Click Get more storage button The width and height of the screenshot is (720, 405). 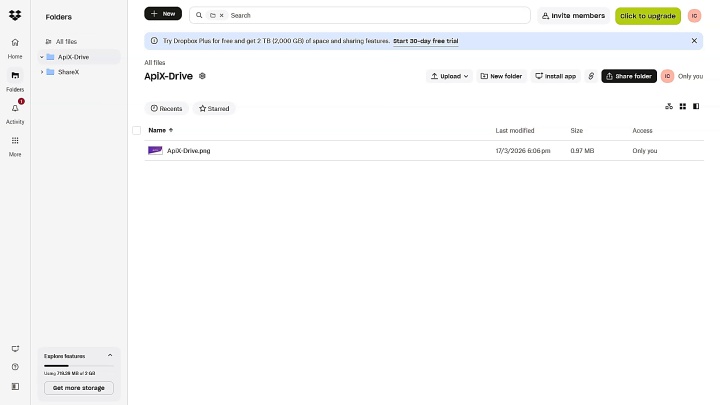click(x=79, y=388)
